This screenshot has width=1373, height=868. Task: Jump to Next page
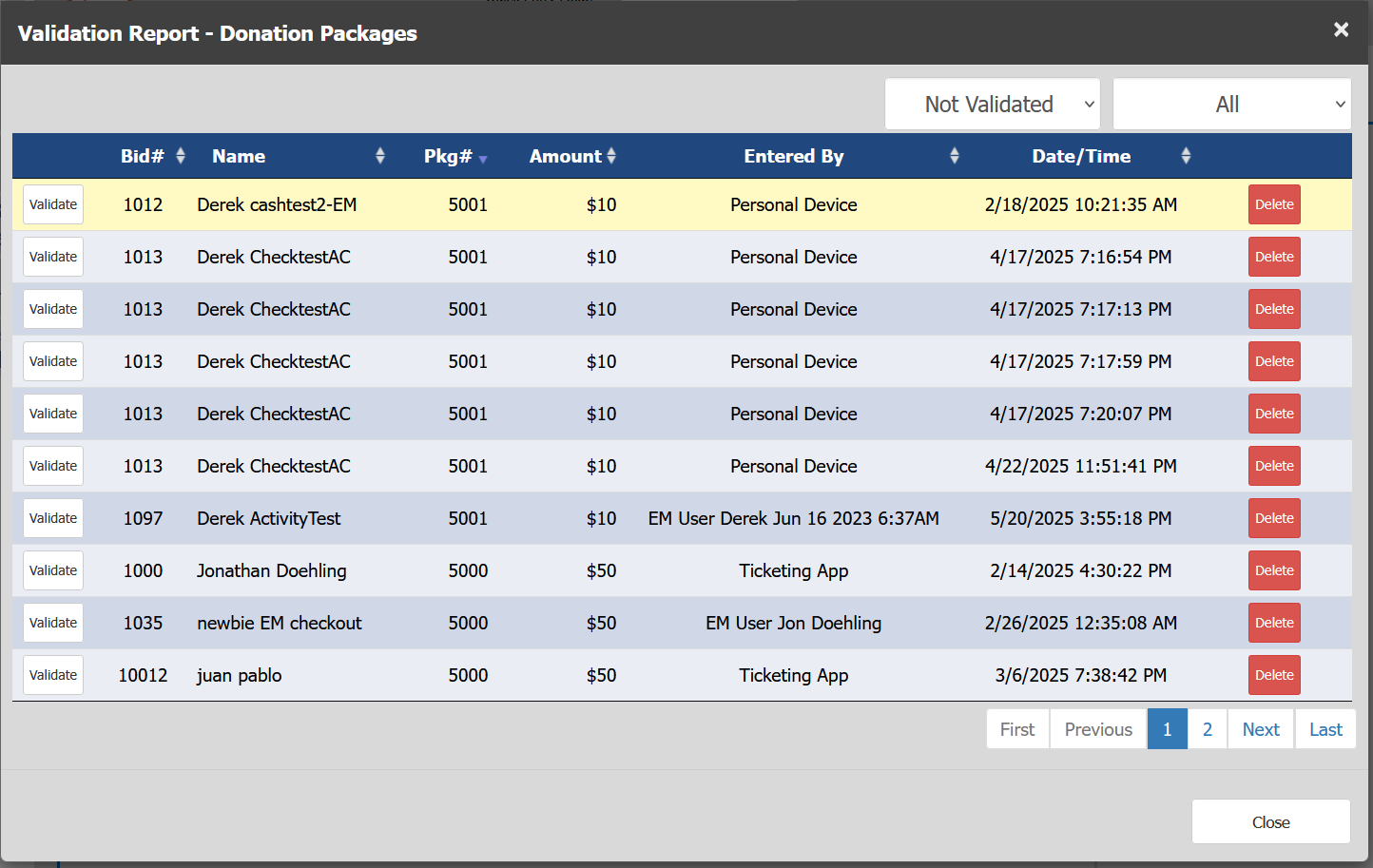[1260, 729]
